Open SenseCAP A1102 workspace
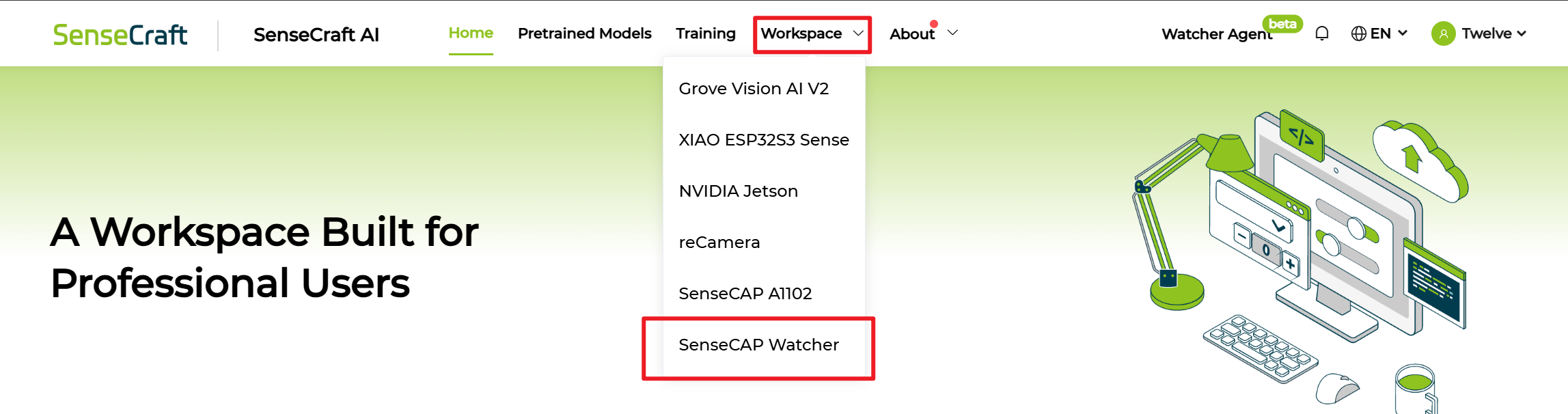Viewport: 1568px width, 414px height. coord(745,294)
